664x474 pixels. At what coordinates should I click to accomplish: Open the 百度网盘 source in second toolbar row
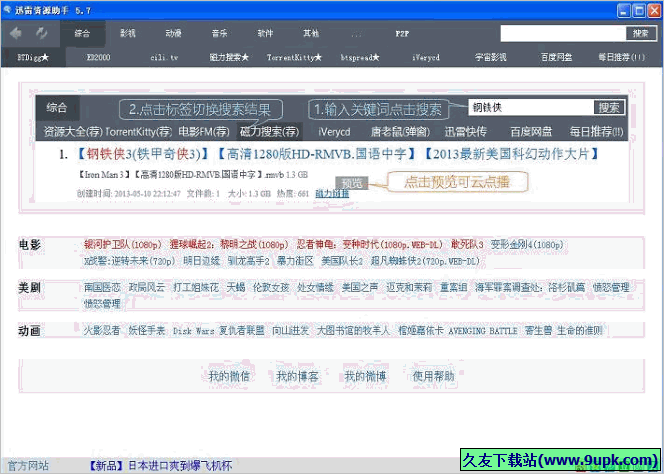click(x=556, y=57)
